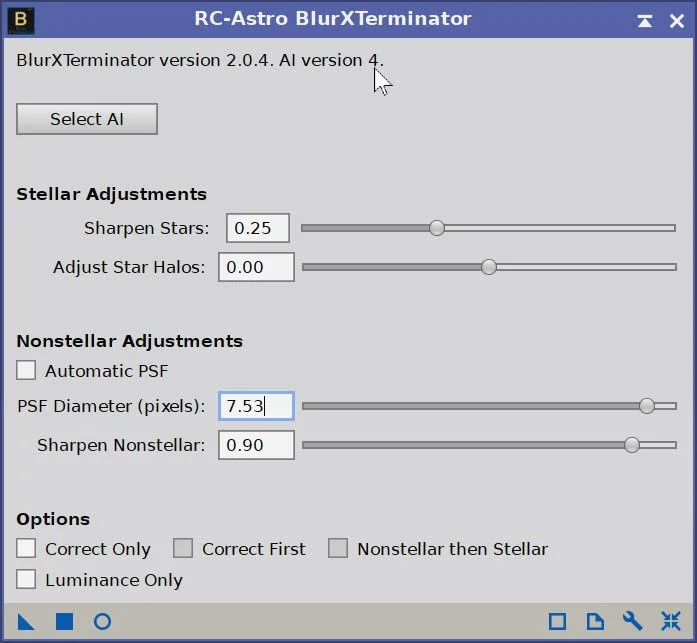Open the Browse Documentation page icon
Image resolution: width=697 pixels, height=643 pixels.
595,621
